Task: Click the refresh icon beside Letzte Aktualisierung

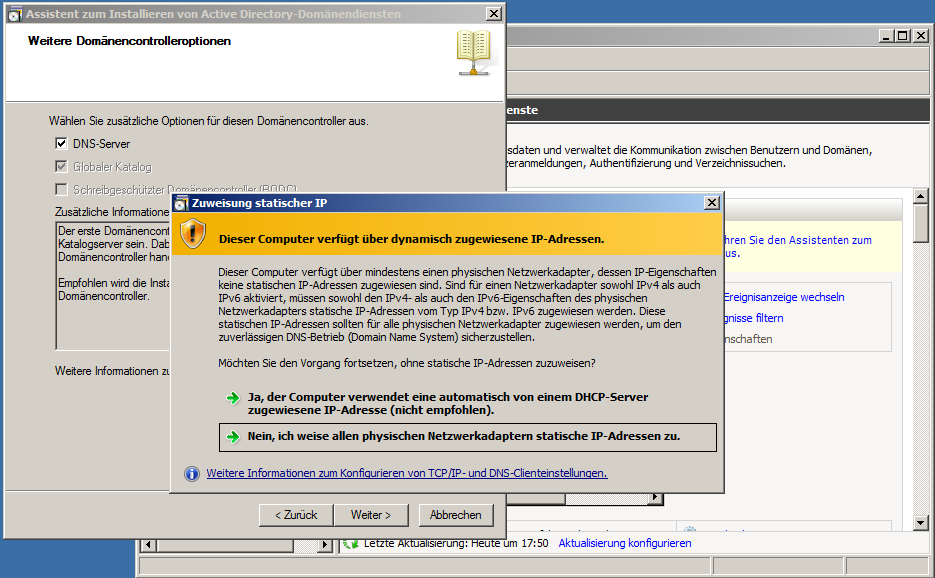Action: [351, 543]
